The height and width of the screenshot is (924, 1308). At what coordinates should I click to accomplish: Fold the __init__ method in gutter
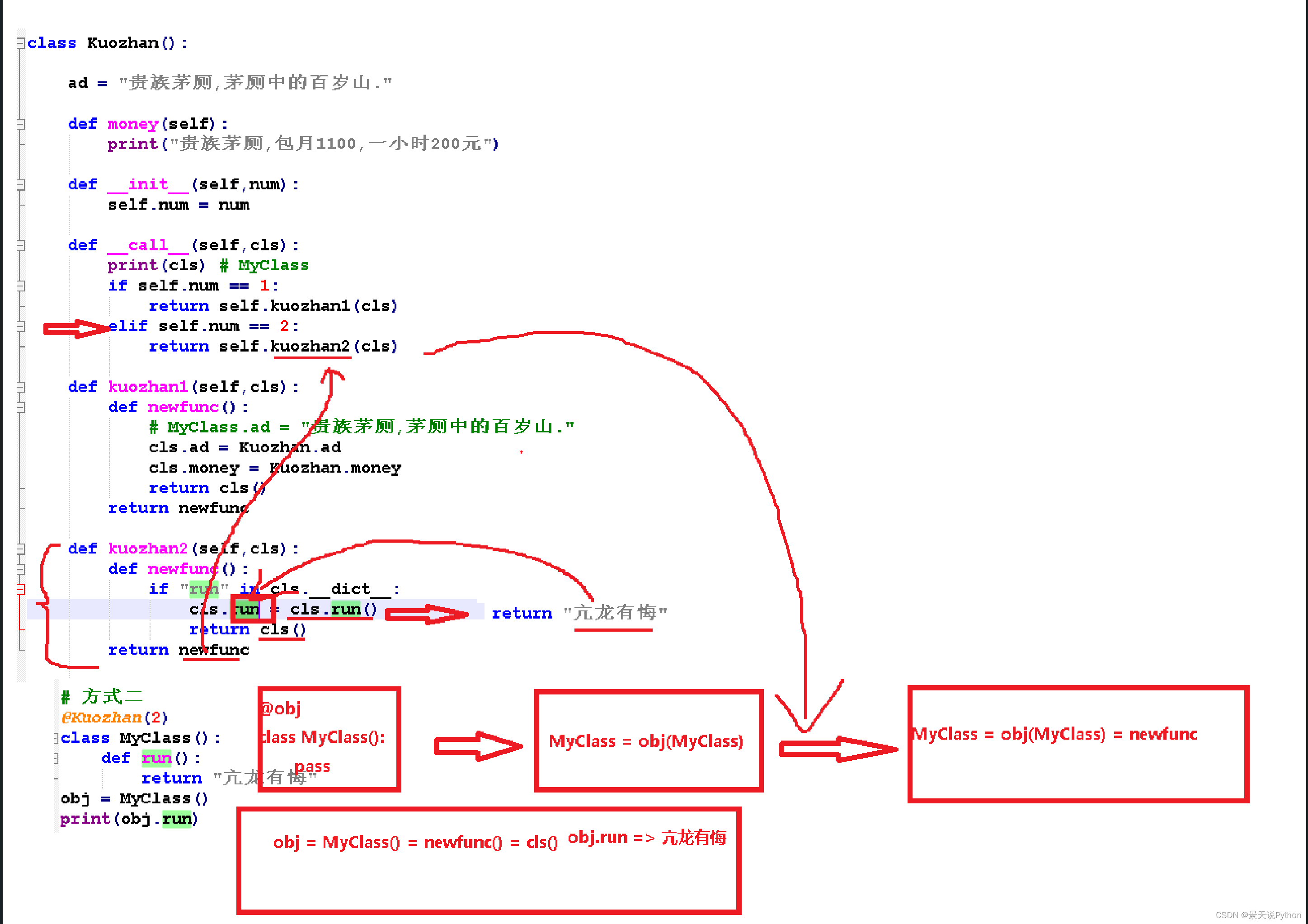(x=21, y=184)
